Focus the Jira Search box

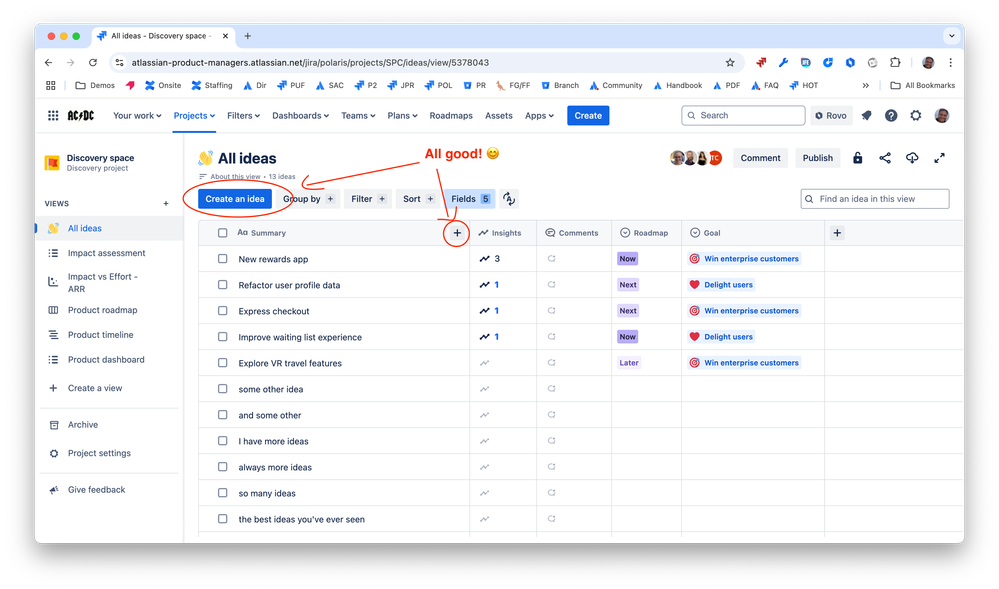pos(744,115)
